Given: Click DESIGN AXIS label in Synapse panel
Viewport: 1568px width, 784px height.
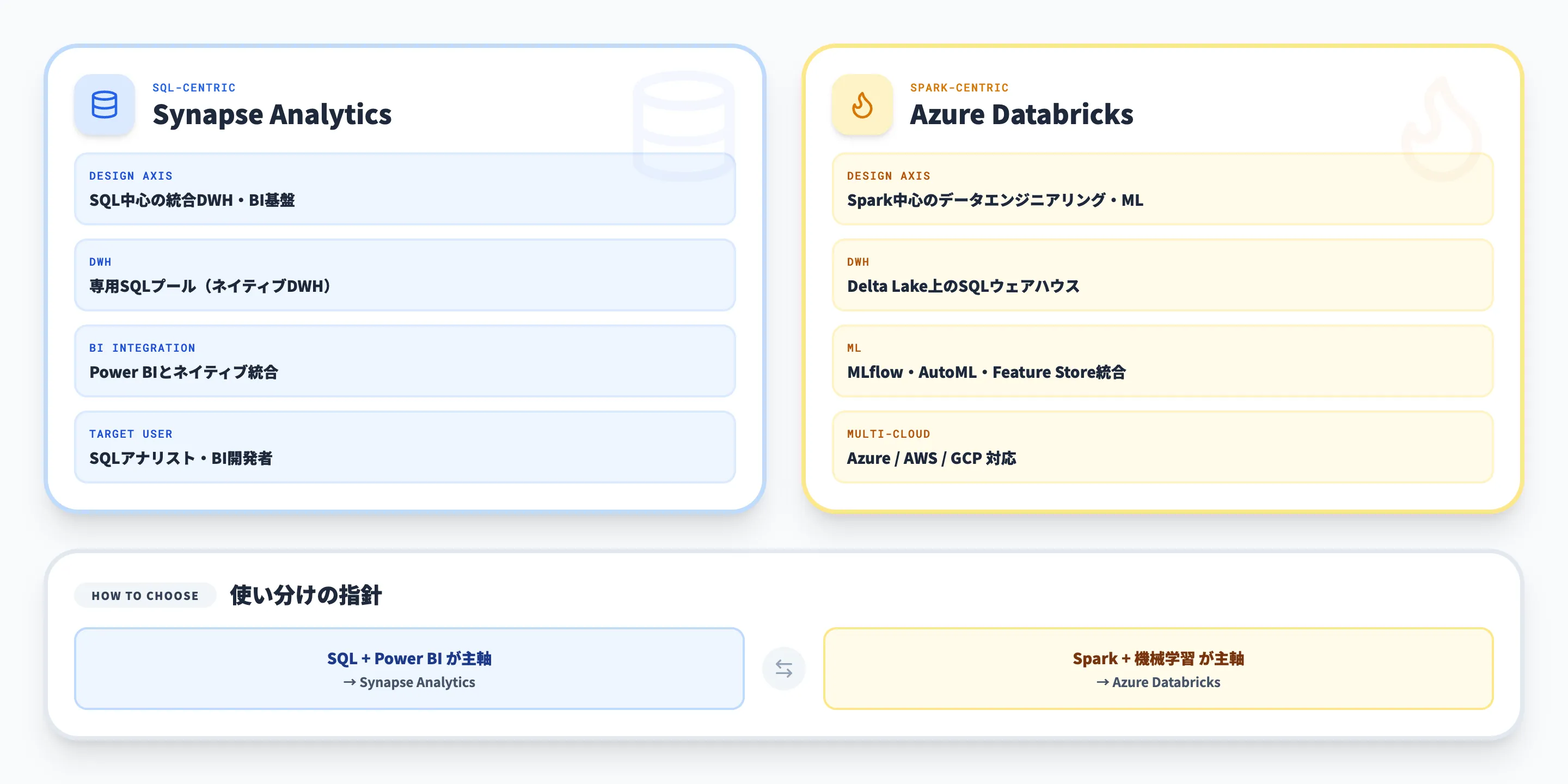Looking at the screenshot, I should click(x=131, y=176).
